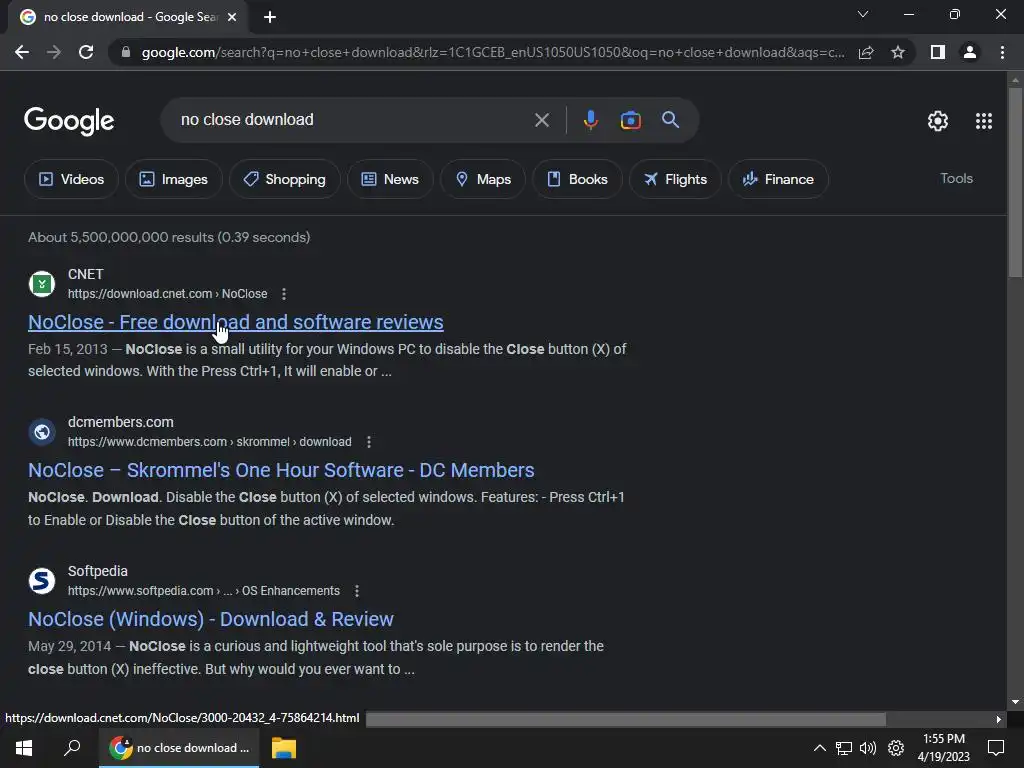Open Windows taskbar search
Image resolution: width=1024 pixels, height=768 pixels.
pos(72,748)
